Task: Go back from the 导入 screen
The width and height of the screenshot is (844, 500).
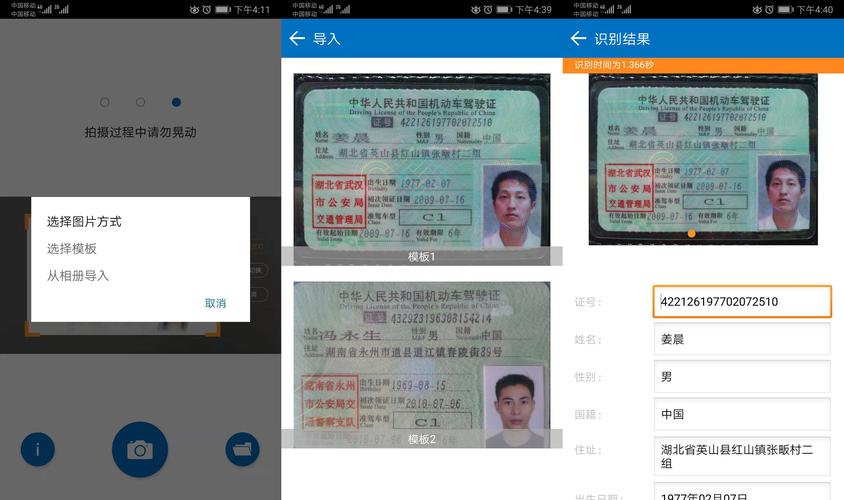Action: pos(297,39)
